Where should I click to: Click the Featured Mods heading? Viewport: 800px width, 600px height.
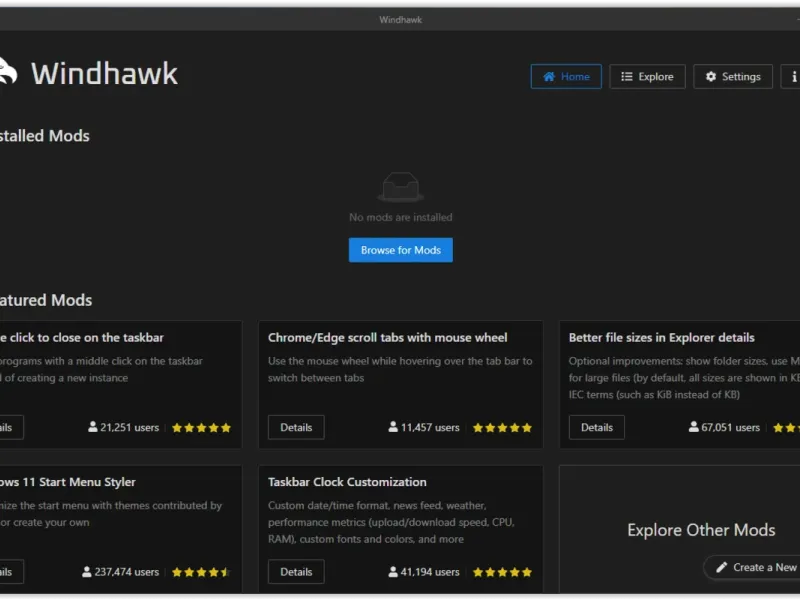46,301
